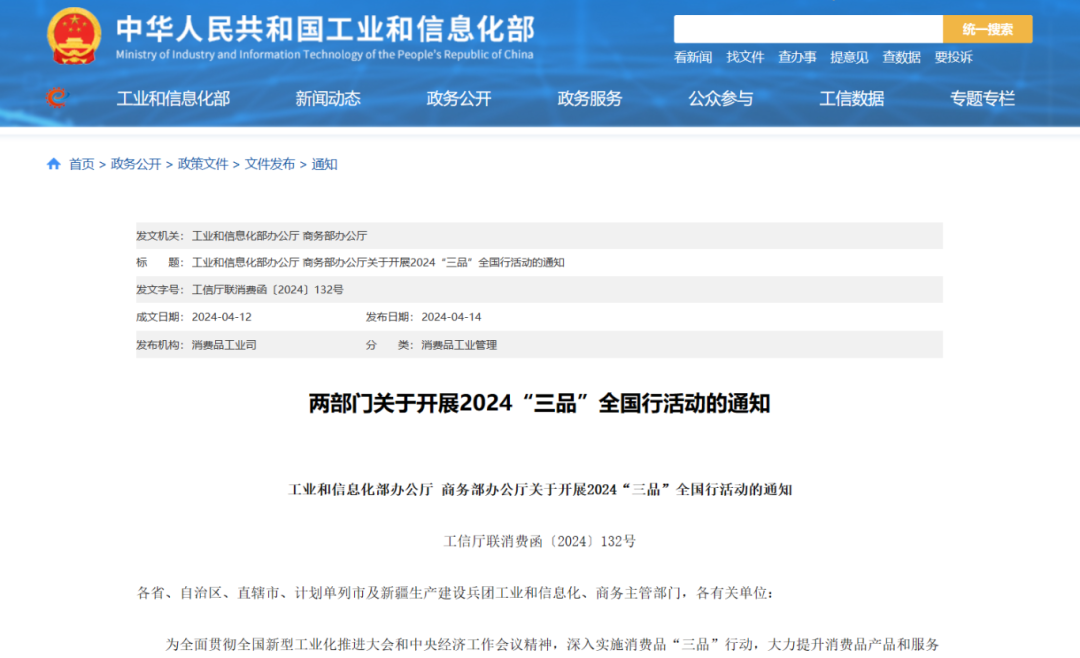This screenshot has height=658, width=1080.
Task: Click the 找文件 quick link
Action: coord(745,57)
